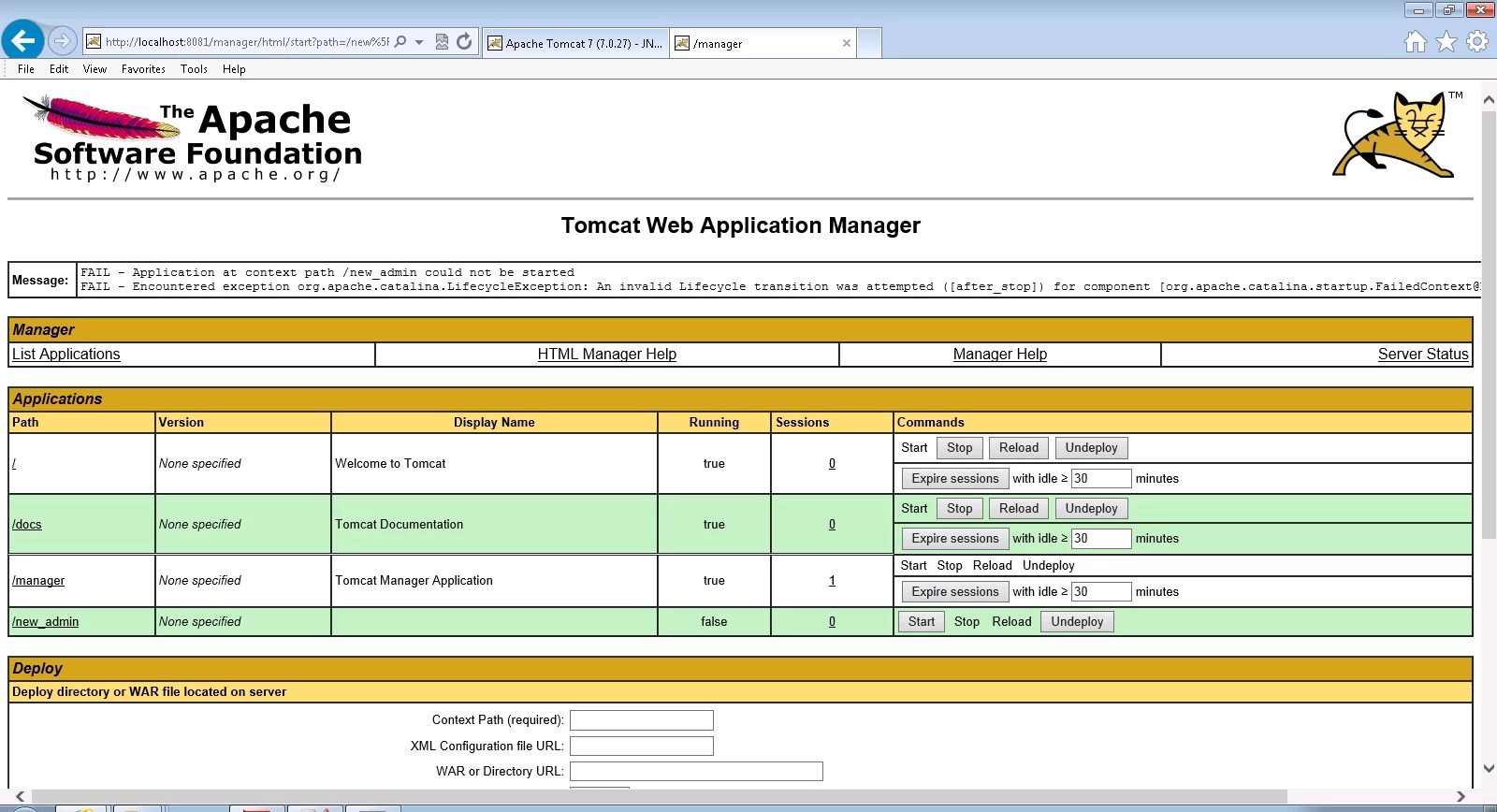
Task: View the 1 session of /manager
Action: click(832, 581)
